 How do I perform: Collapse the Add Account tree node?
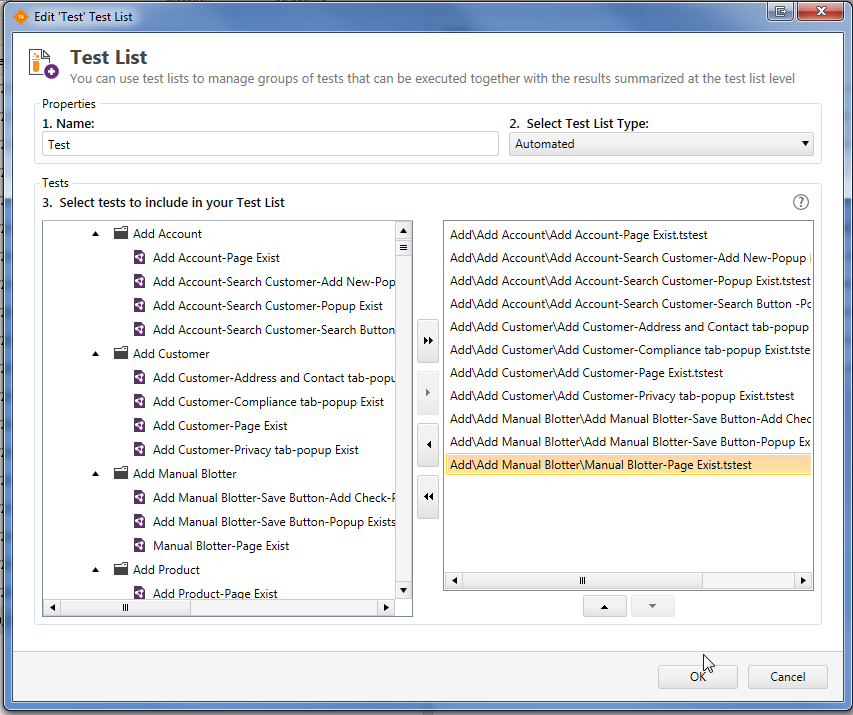pos(96,234)
